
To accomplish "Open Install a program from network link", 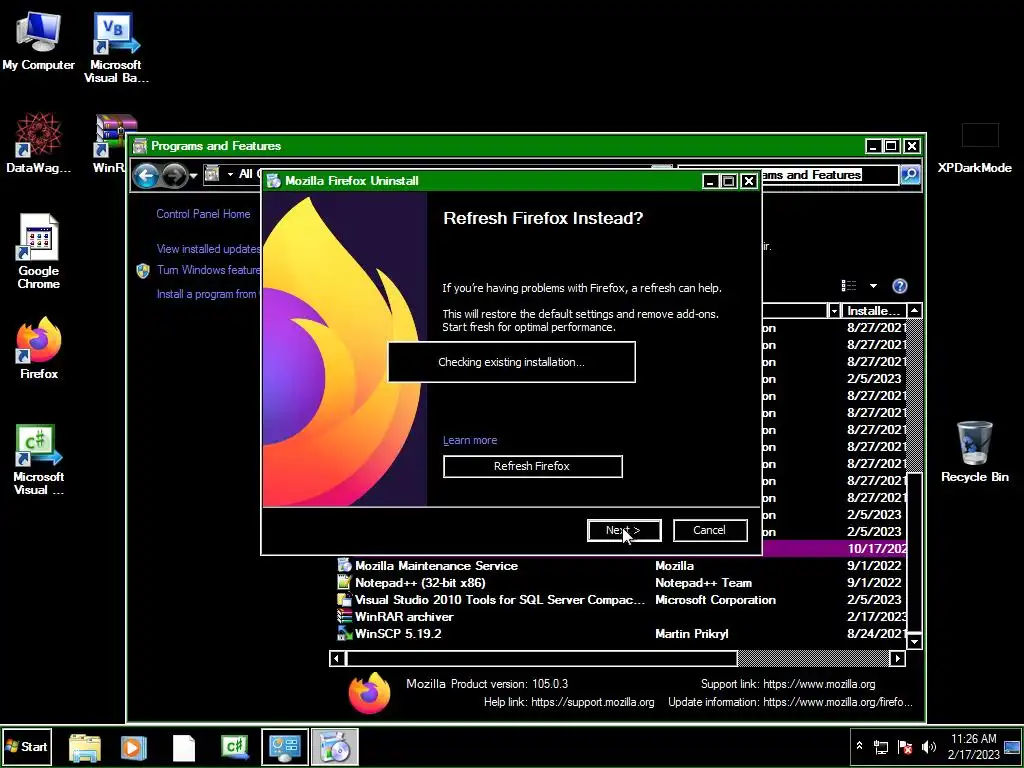I will tap(208, 295).
